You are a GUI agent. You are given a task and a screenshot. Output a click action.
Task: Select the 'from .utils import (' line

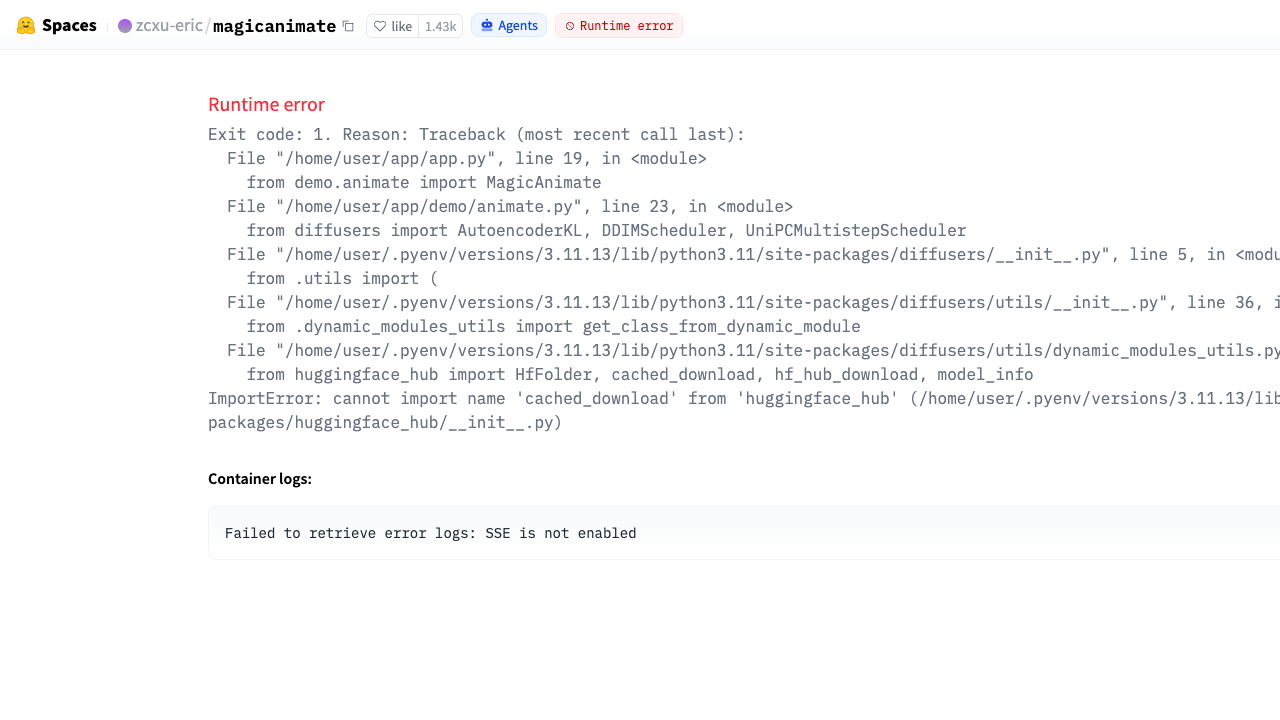click(x=342, y=279)
